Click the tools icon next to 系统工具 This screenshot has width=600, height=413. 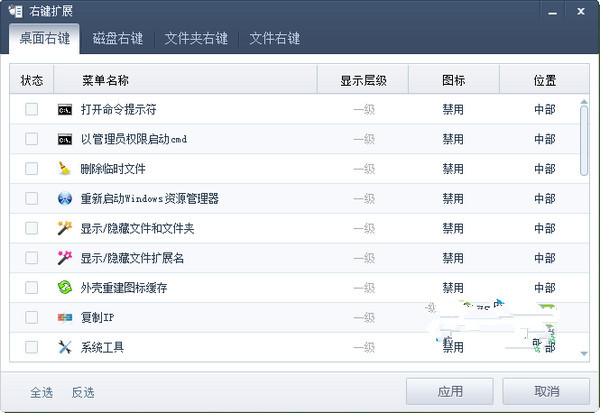pos(65,347)
